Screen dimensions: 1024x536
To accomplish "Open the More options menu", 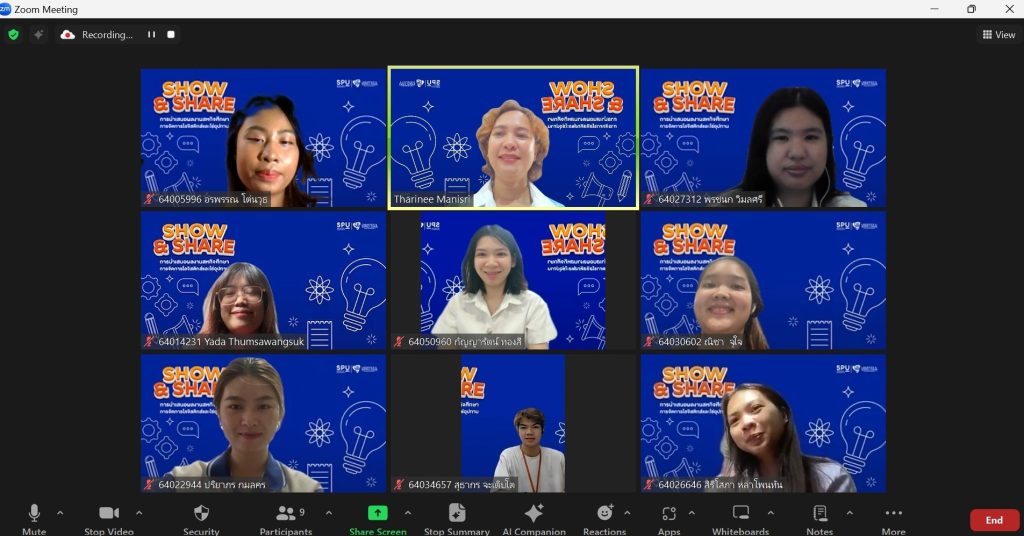I will click(x=893, y=519).
